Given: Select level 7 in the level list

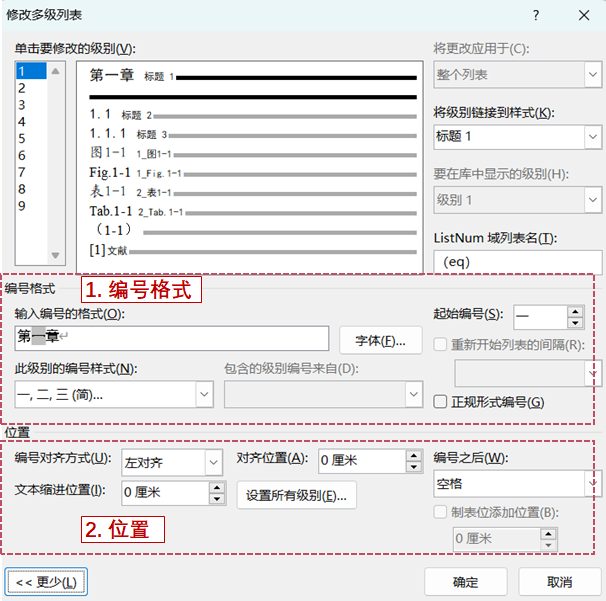Looking at the screenshot, I should point(31,172).
